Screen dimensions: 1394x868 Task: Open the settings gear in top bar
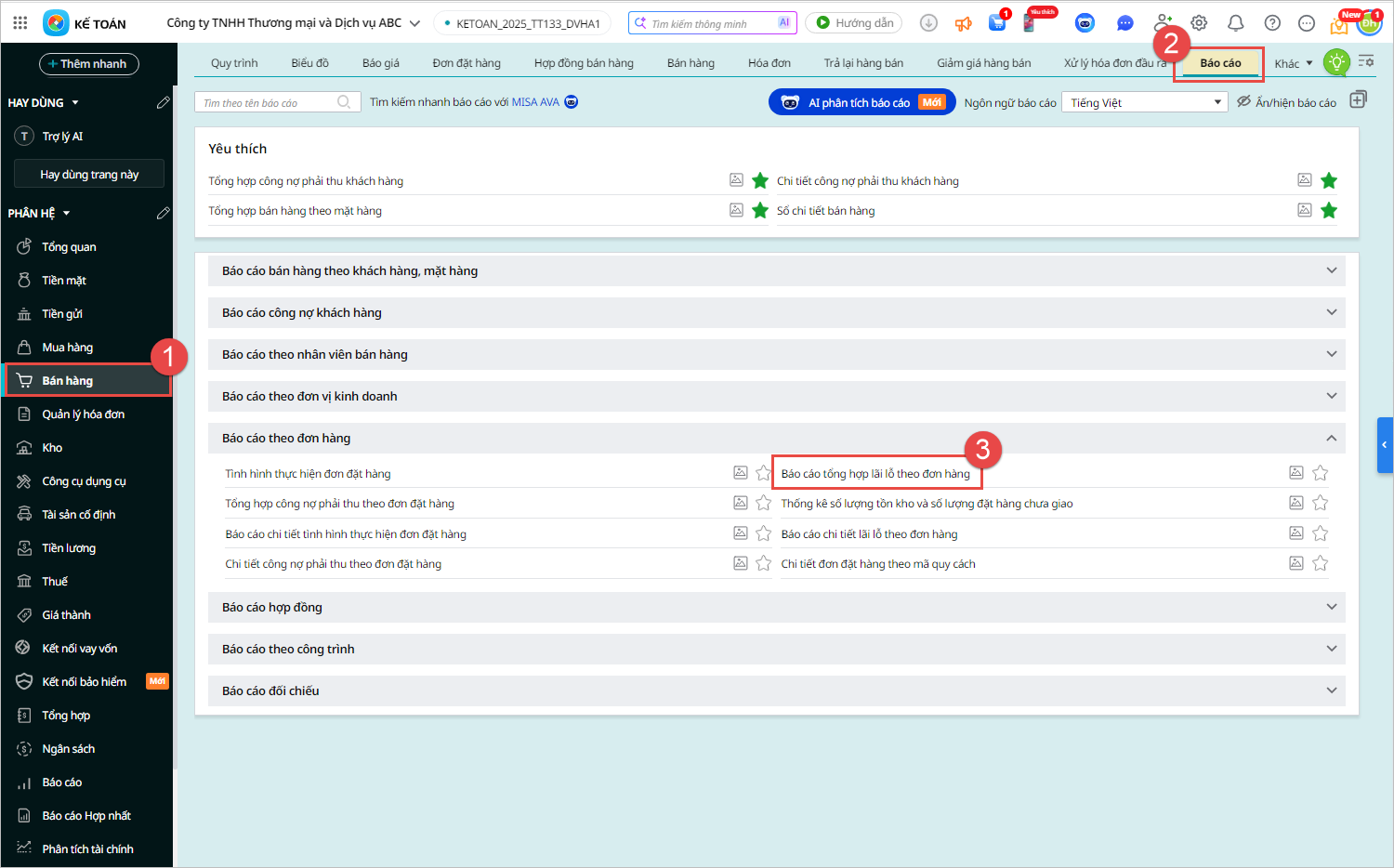point(1199,23)
